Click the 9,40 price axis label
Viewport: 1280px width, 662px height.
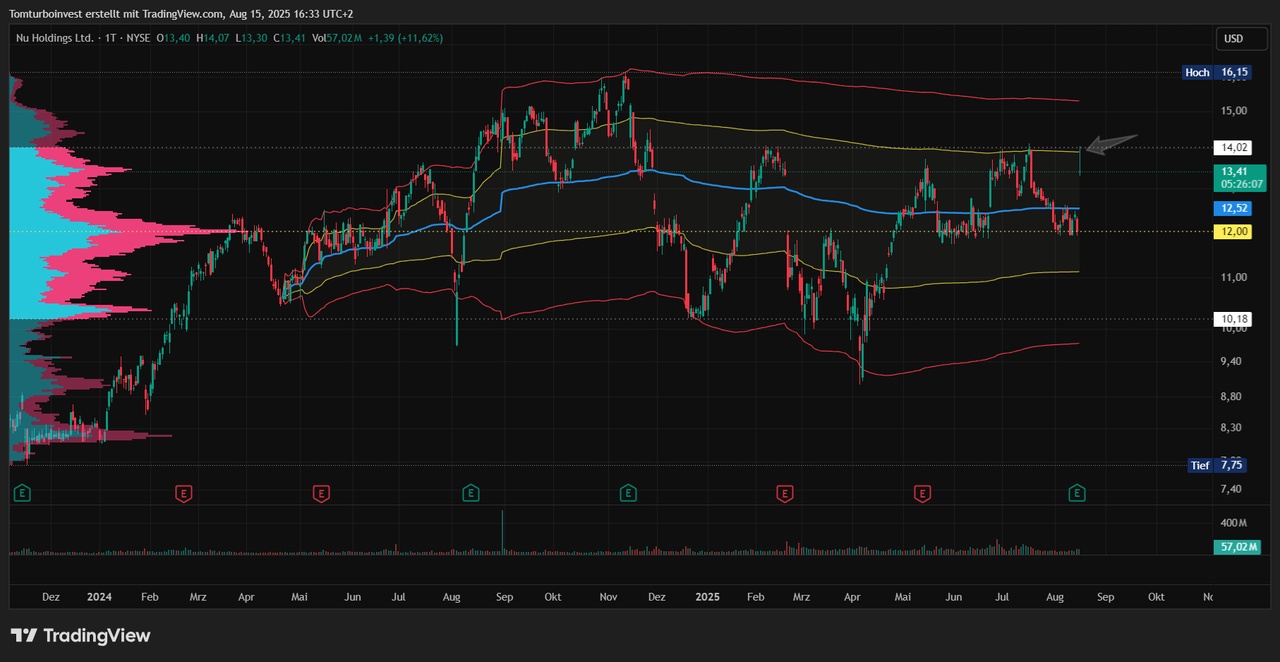[x=1232, y=361]
